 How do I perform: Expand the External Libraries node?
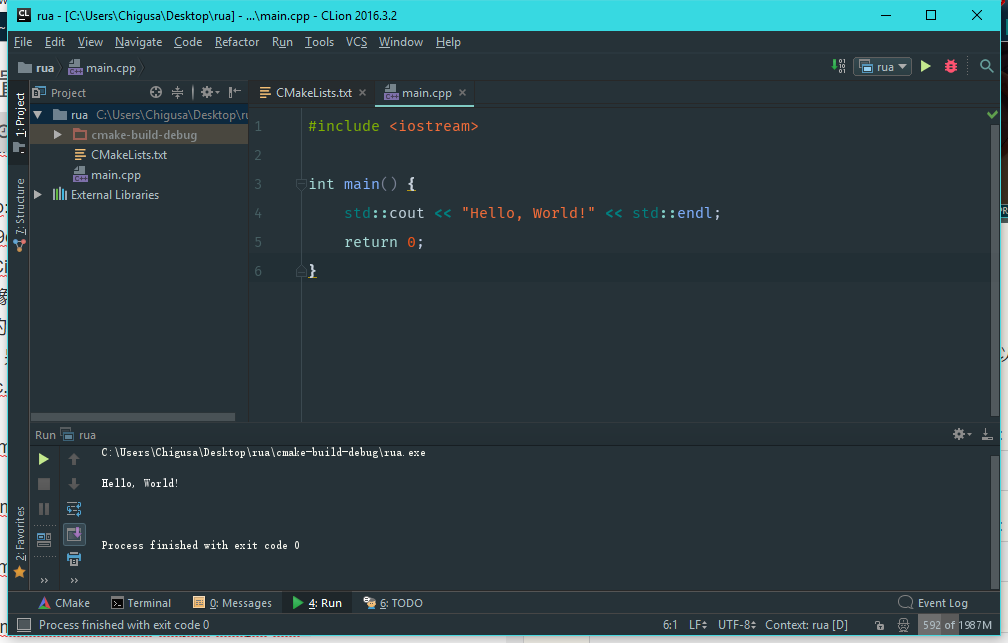pyautogui.click(x=39, y=195)
